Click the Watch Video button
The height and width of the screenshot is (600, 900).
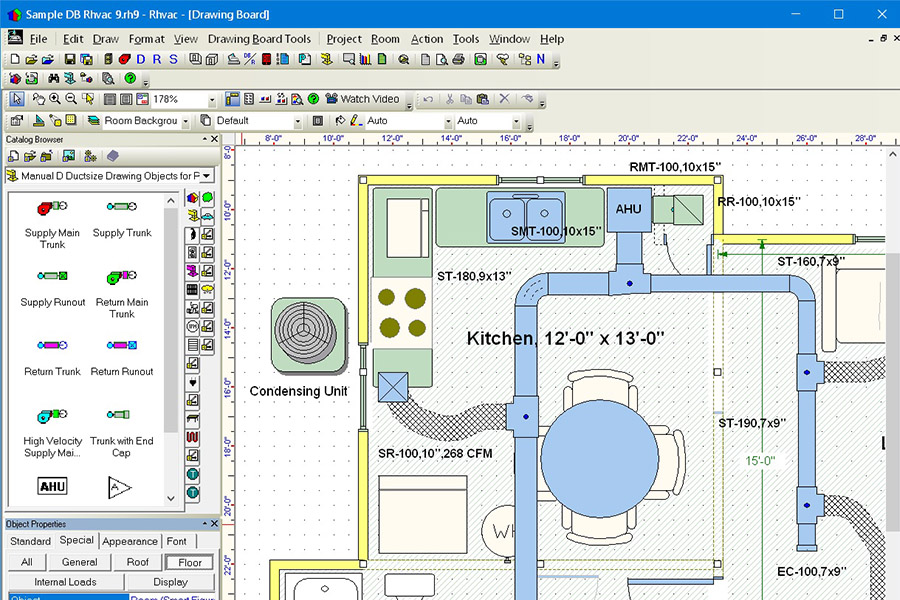click(x=362, y=99)
